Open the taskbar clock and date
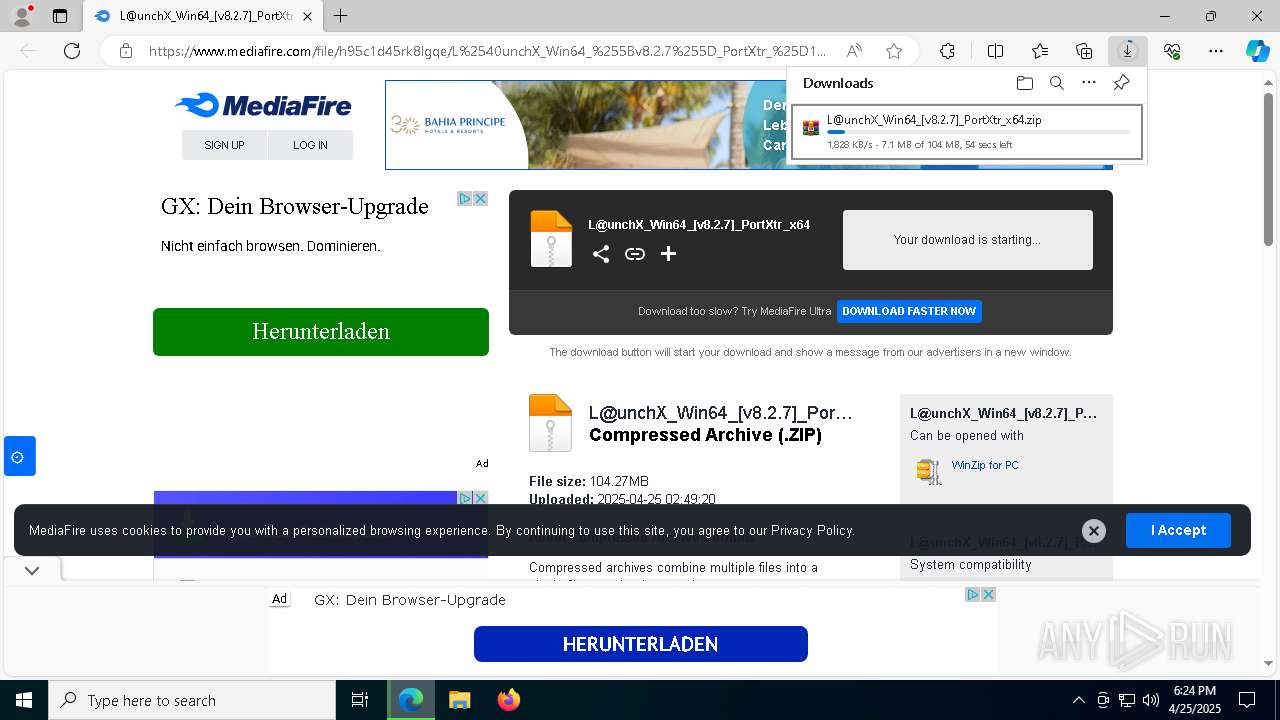Screen dimensions: 1280x720 pos(1194,700)
